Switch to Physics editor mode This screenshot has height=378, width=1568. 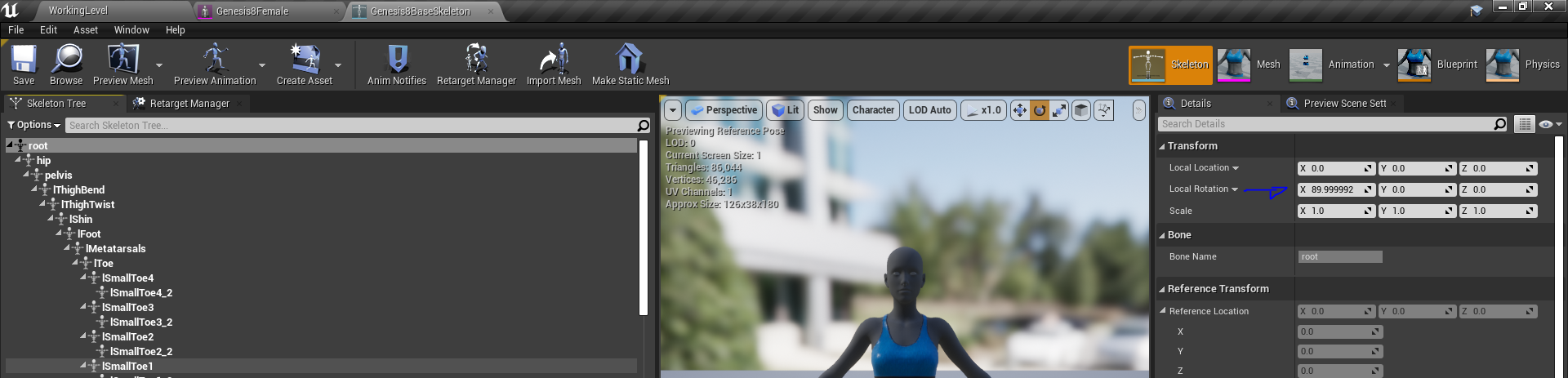tap(1524, 64)
